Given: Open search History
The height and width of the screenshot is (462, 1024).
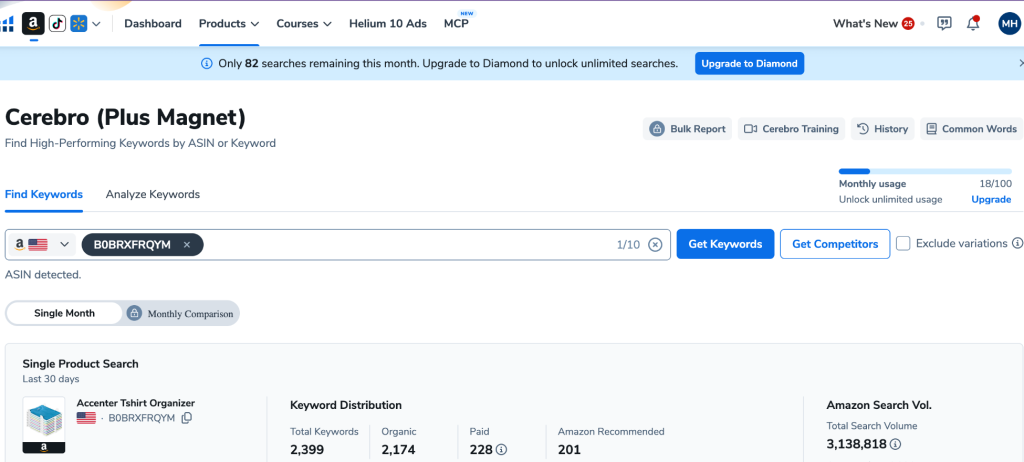Looking at the screenshot, I should click(x=882, y=129).
